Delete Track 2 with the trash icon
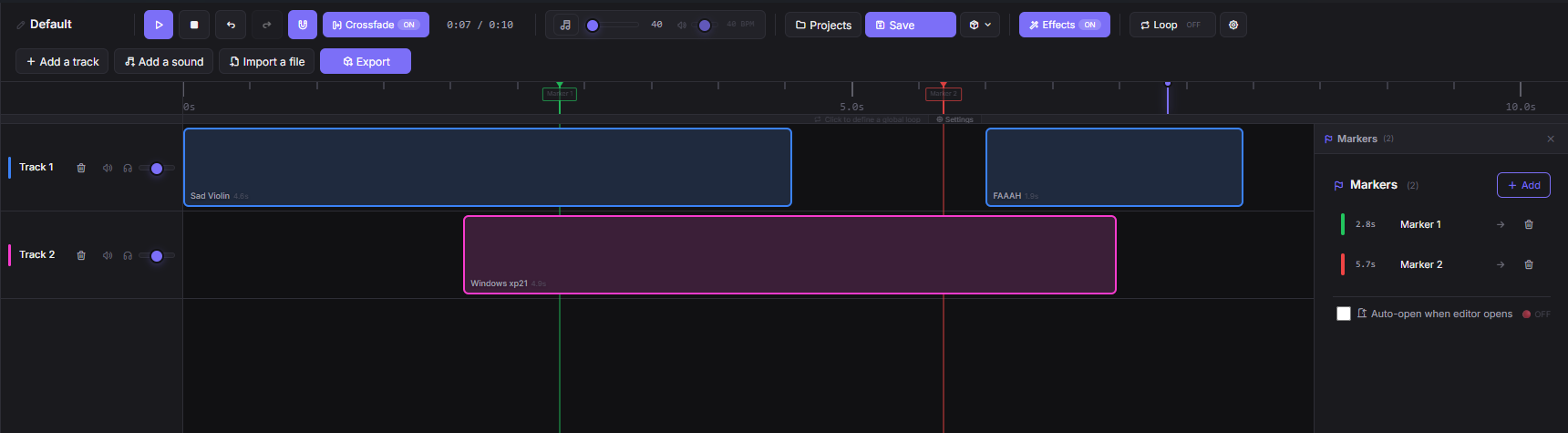Image resolution: width=1568 pixels, height=433 pixels. click(x=81, y=255)
